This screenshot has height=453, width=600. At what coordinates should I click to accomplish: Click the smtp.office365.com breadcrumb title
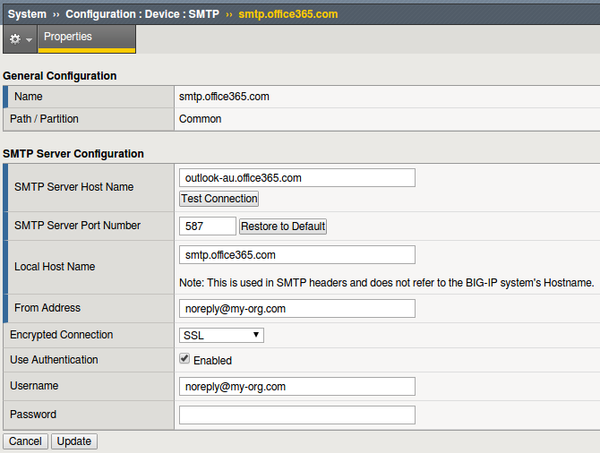click(286, 11)
